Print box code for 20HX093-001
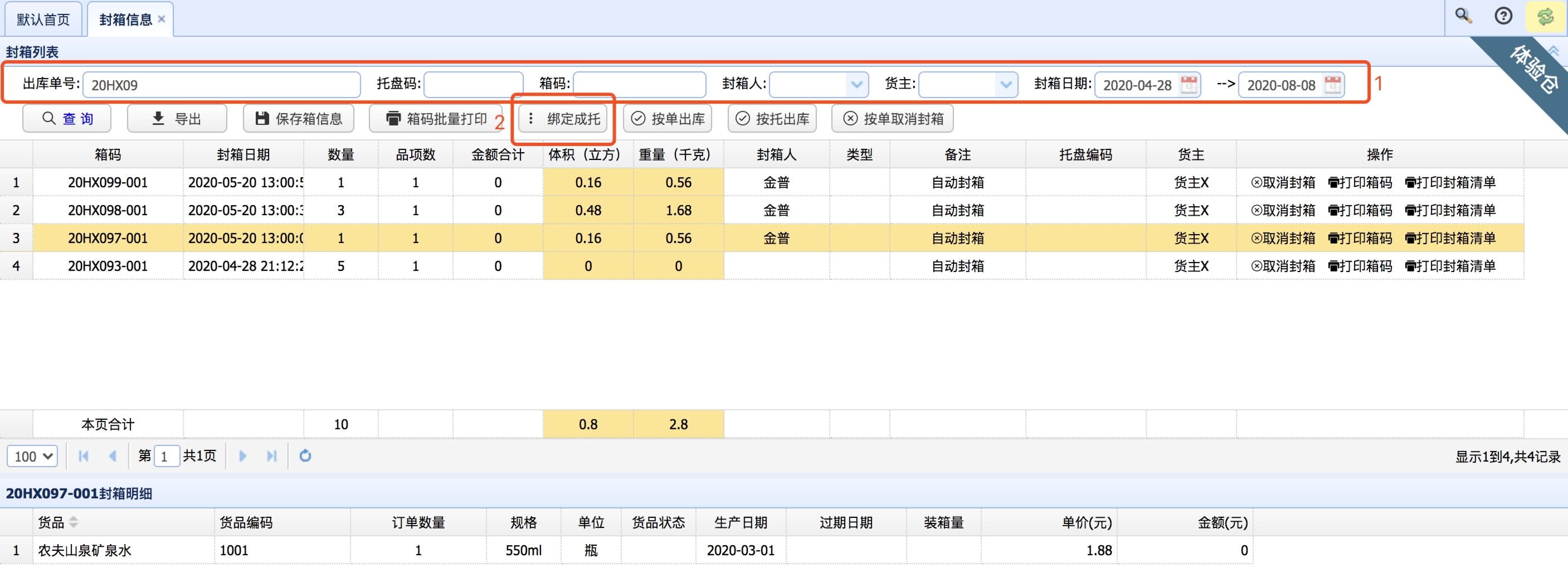The width and height of the screenshot is (1568, 582). point(1360,266)
